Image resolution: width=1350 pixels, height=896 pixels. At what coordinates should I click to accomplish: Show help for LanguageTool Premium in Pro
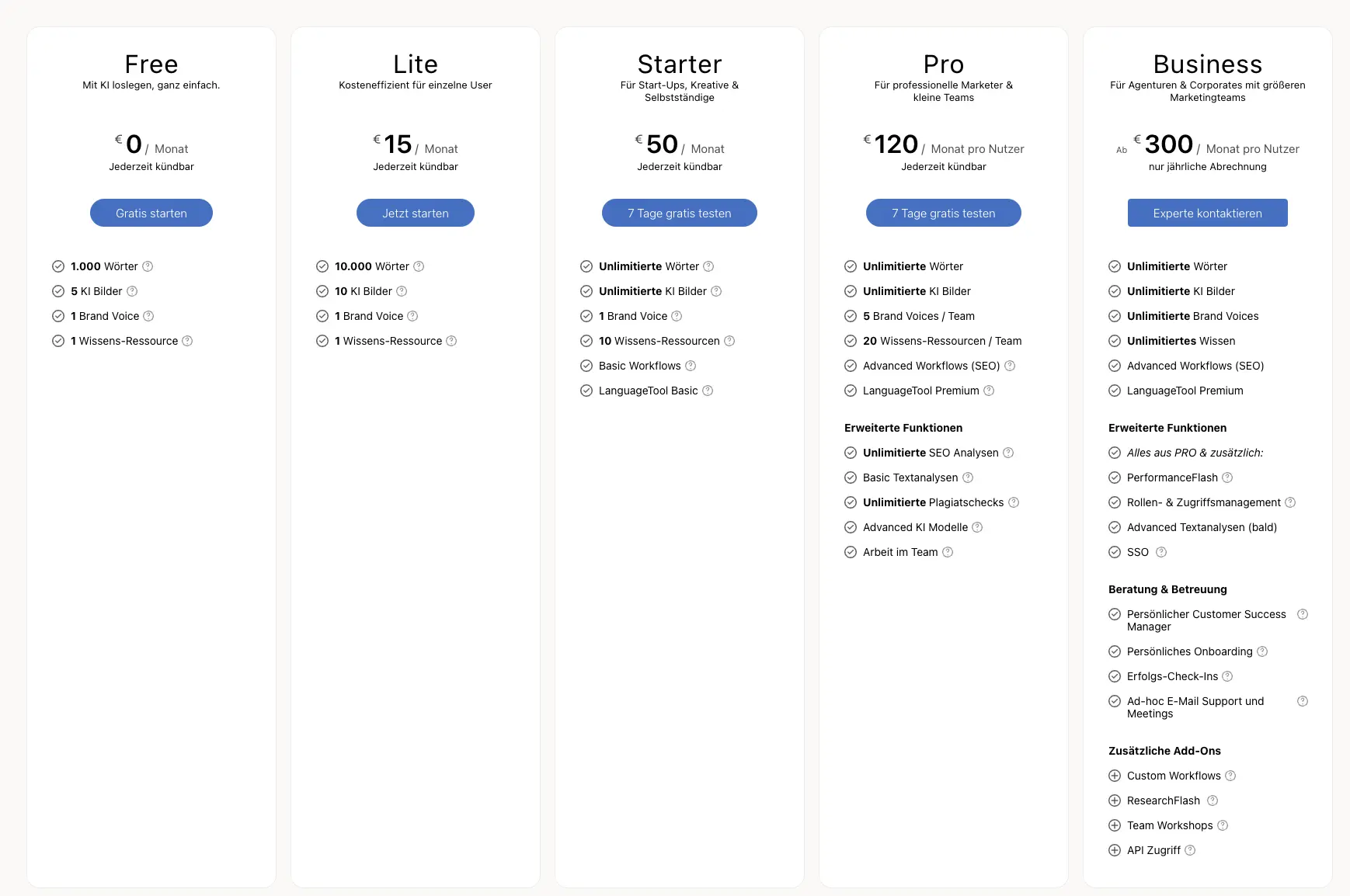pyautogui.click(x=989, y=391)
